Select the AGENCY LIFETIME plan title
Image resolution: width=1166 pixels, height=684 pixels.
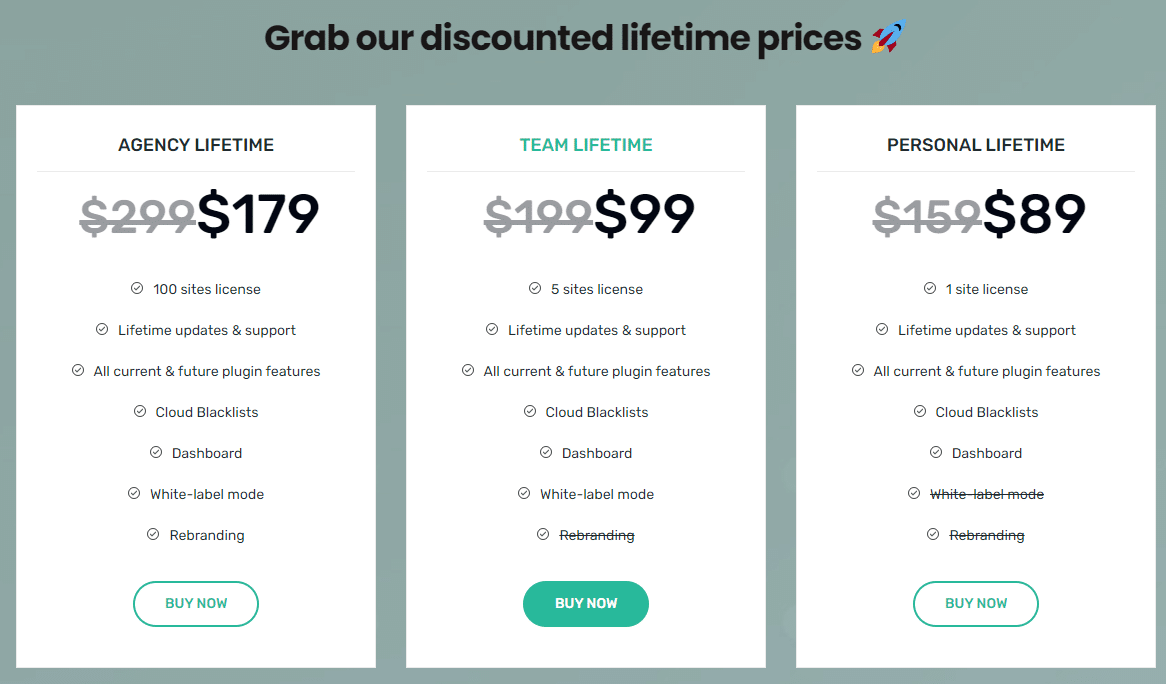click(196, 145)
